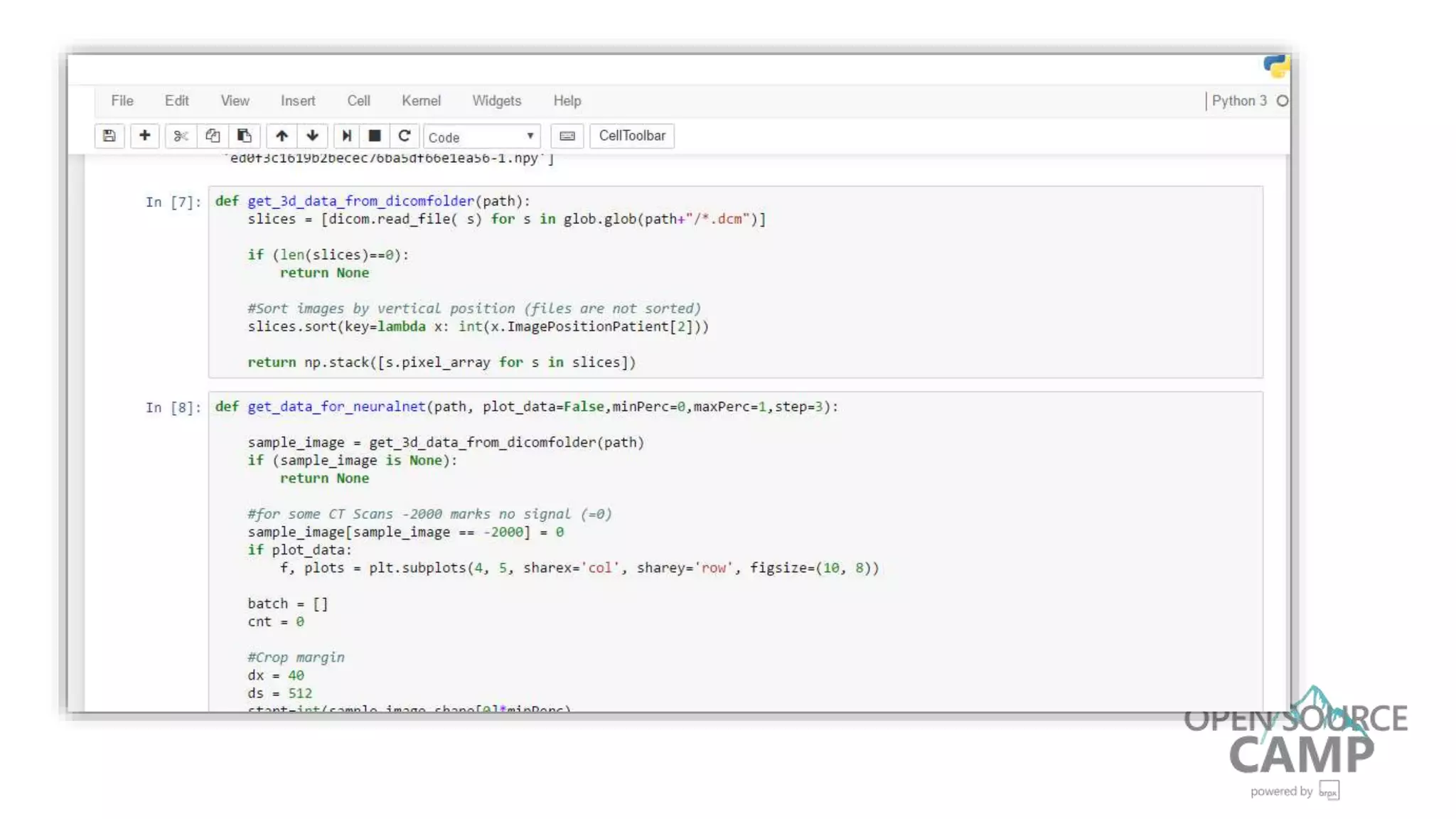Open the Help menu

[567, 101]
